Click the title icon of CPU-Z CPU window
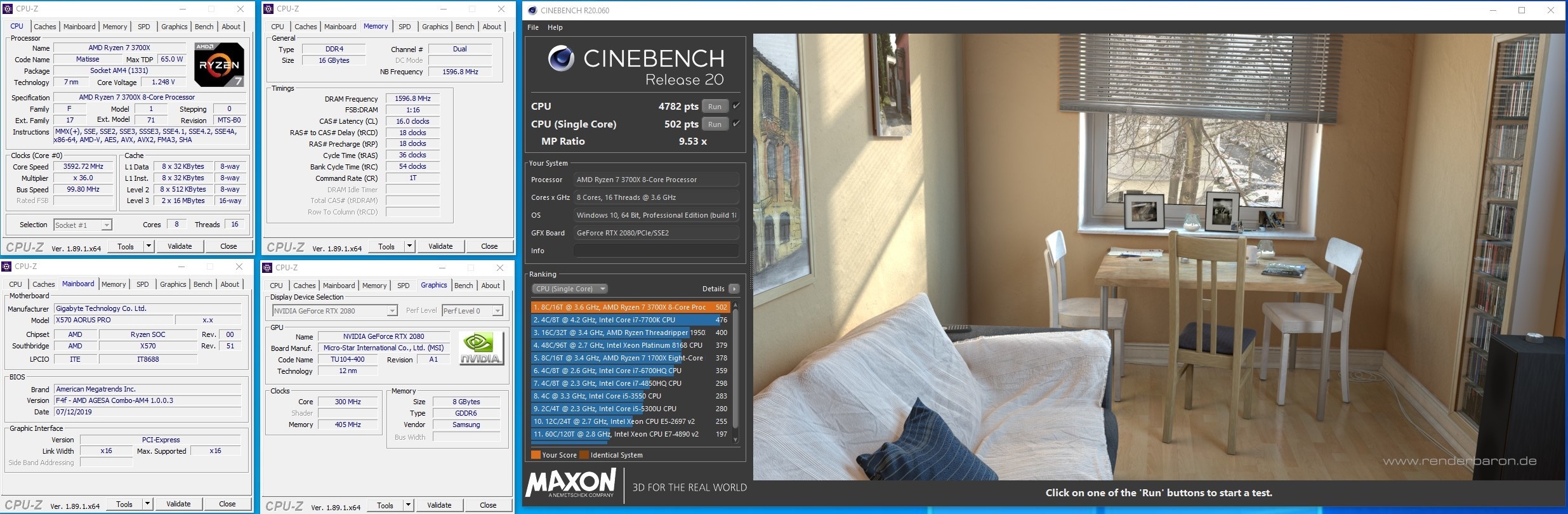 point(7,9)
